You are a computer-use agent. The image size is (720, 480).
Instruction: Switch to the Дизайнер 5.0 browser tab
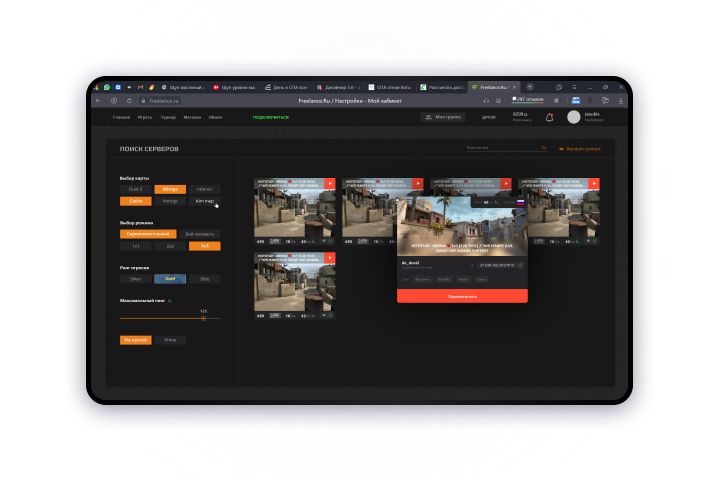(x=338, y=87)
